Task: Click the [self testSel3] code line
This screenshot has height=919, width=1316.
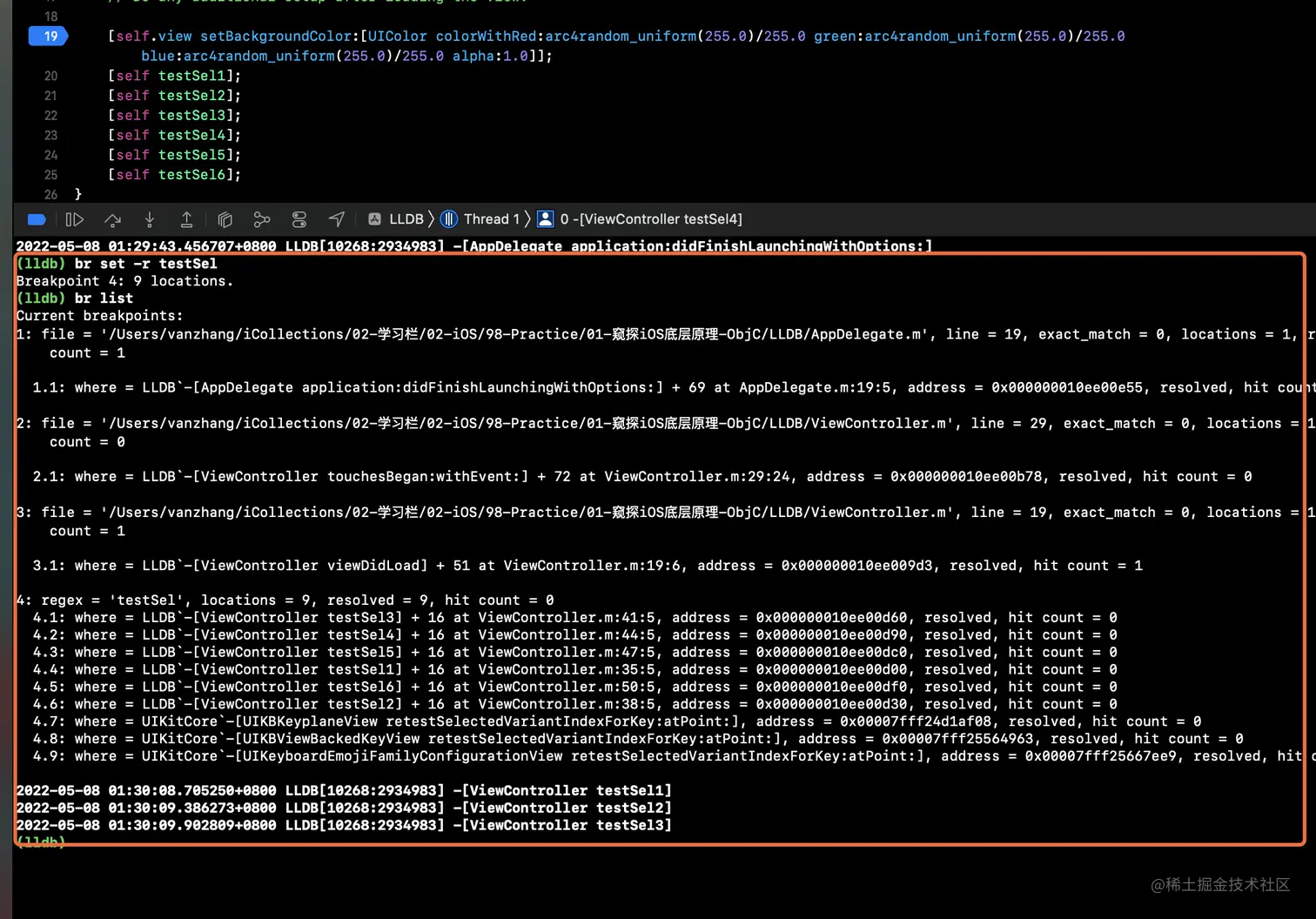Action: (174, 116)
